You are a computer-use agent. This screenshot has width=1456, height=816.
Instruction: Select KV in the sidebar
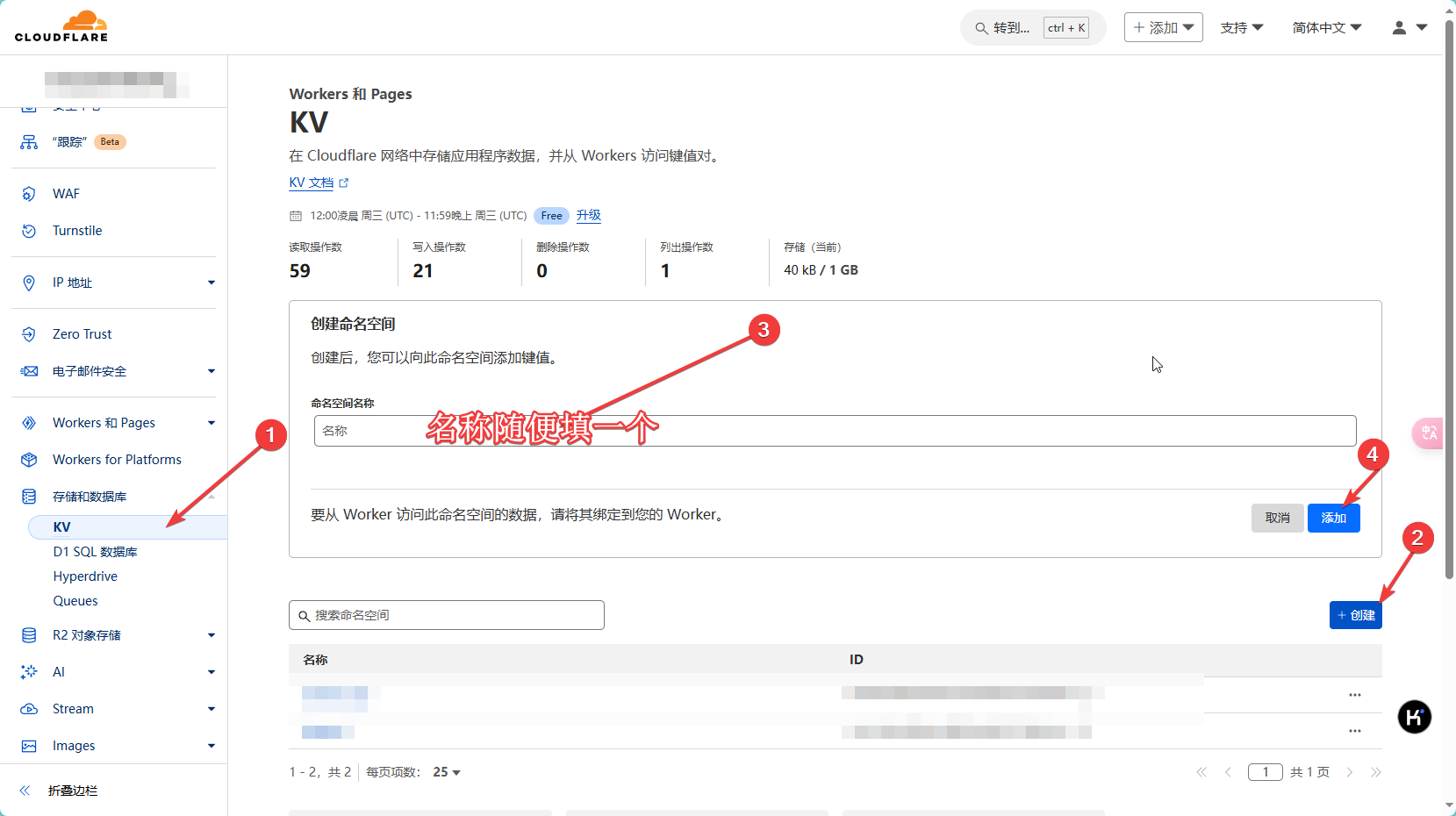point(128,527)
